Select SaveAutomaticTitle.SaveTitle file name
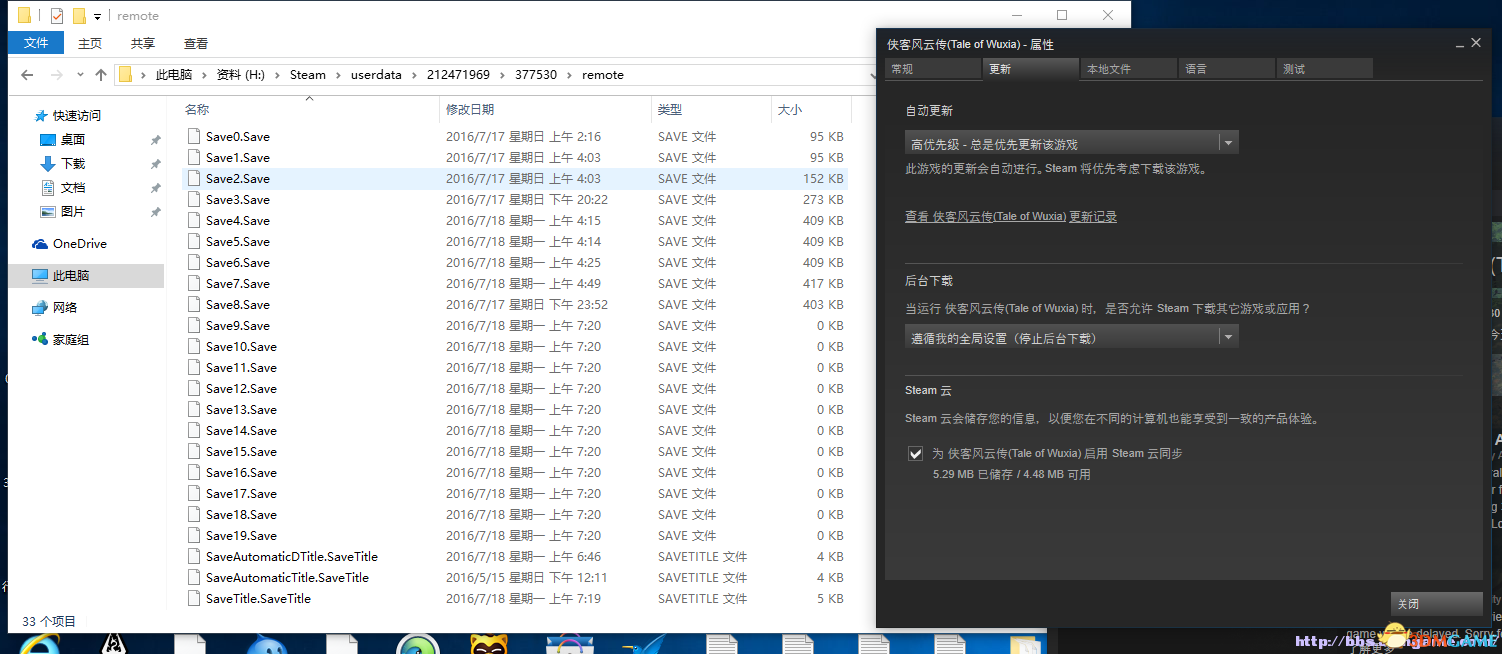This screenshot has width=1502, height=654. point(287,577)
